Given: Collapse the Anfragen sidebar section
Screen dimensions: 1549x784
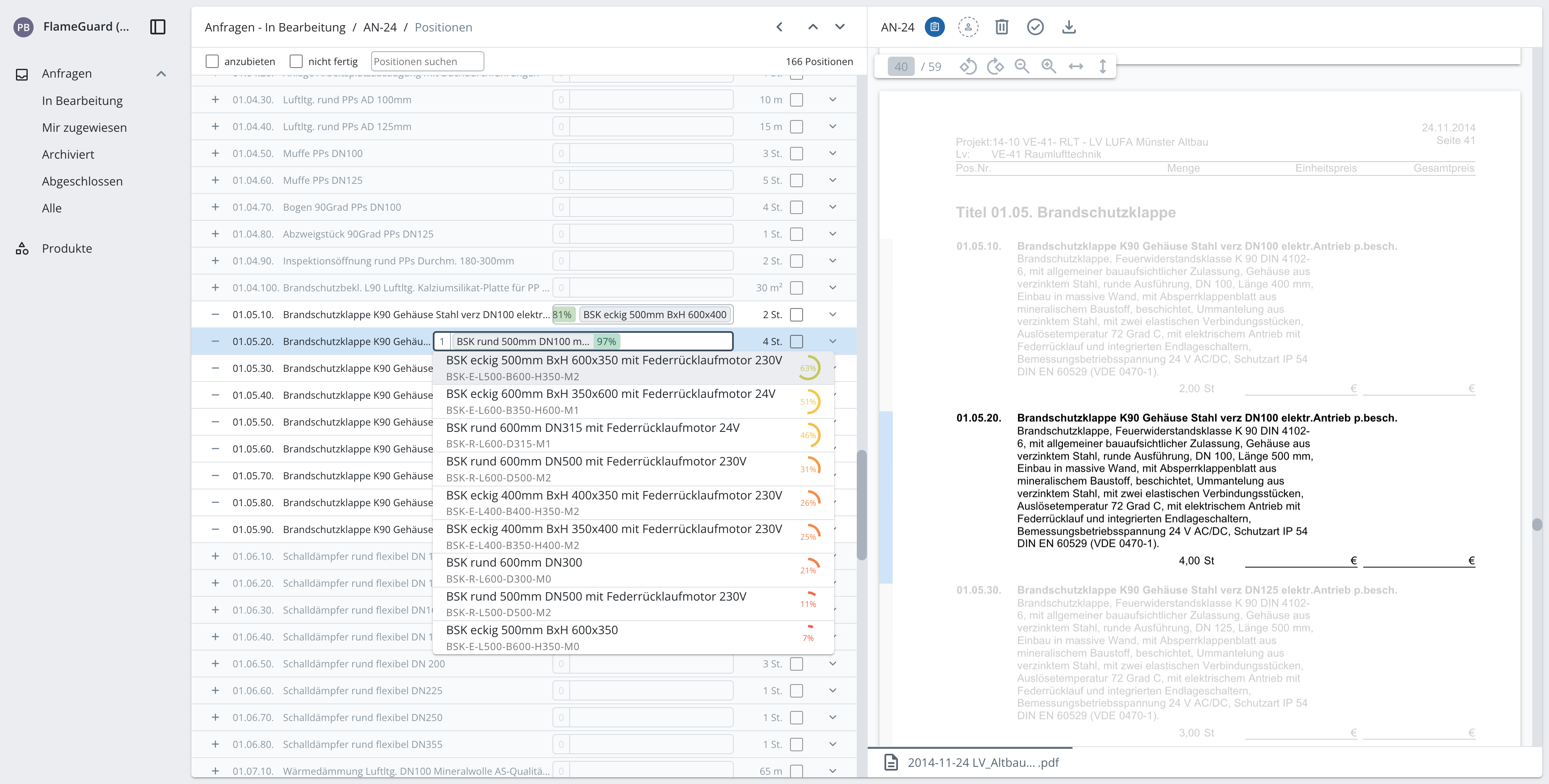Looking at the screenshot, I should pos(161,74).
